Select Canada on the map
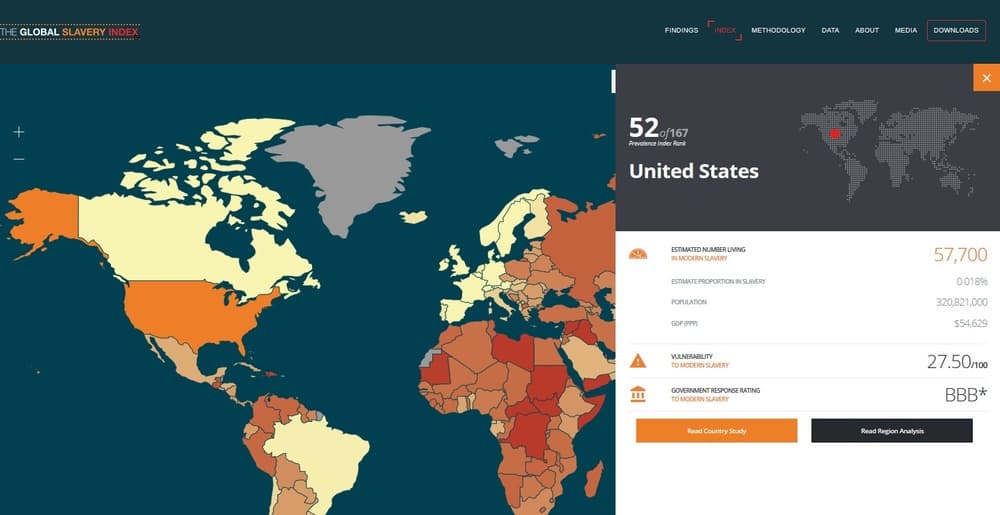Viewport: 1000px width, 515px height. [x=159, y=242]
